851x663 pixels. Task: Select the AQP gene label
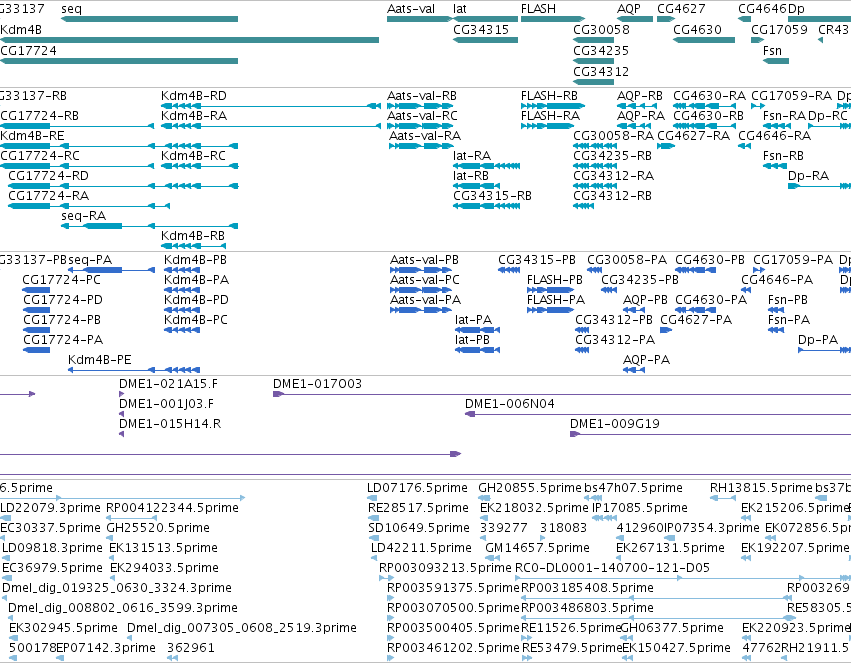628,9
